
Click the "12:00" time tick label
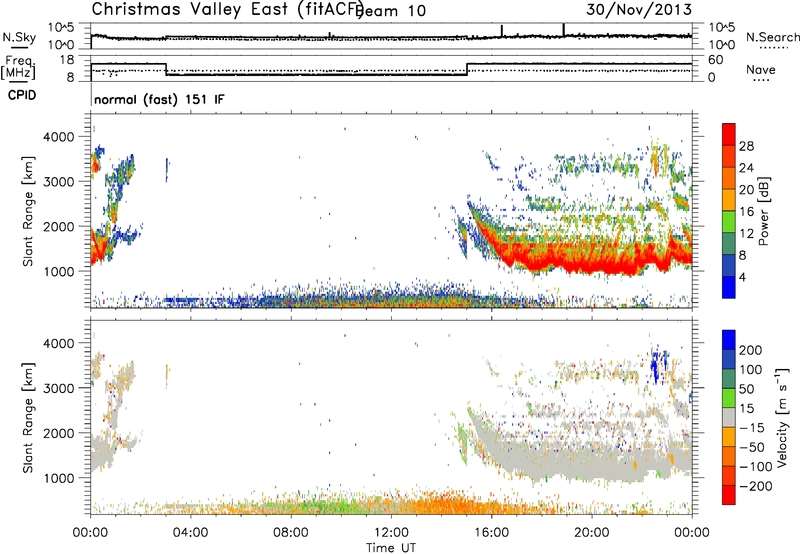pos(391,533)
